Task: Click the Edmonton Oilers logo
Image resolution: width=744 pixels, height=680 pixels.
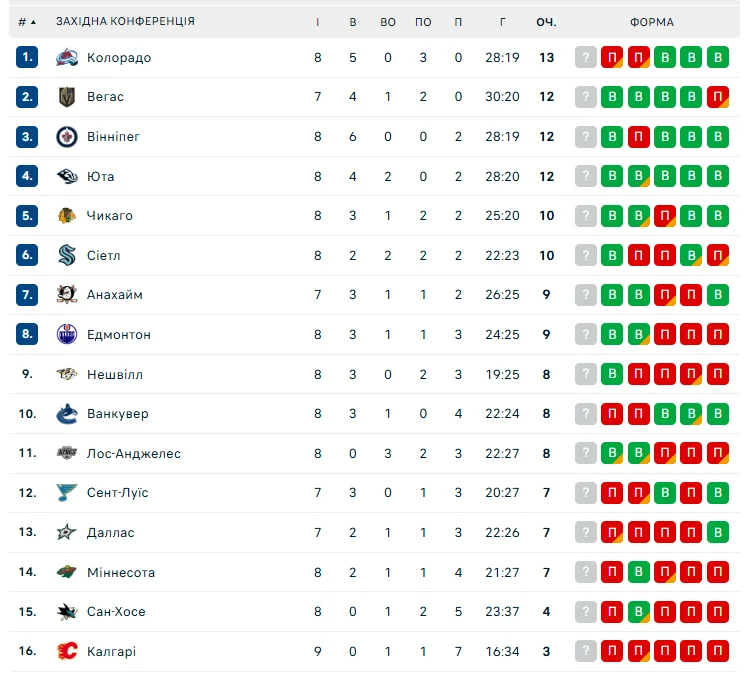Action: click(67, 335)
